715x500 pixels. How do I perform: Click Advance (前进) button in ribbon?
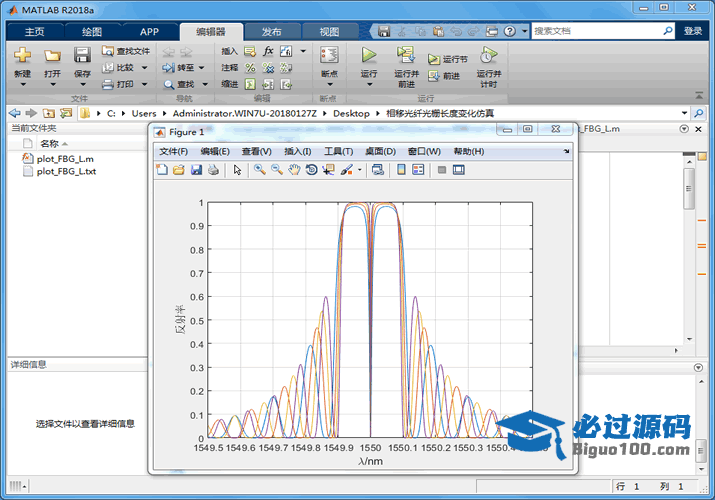(x=444, y=76)
